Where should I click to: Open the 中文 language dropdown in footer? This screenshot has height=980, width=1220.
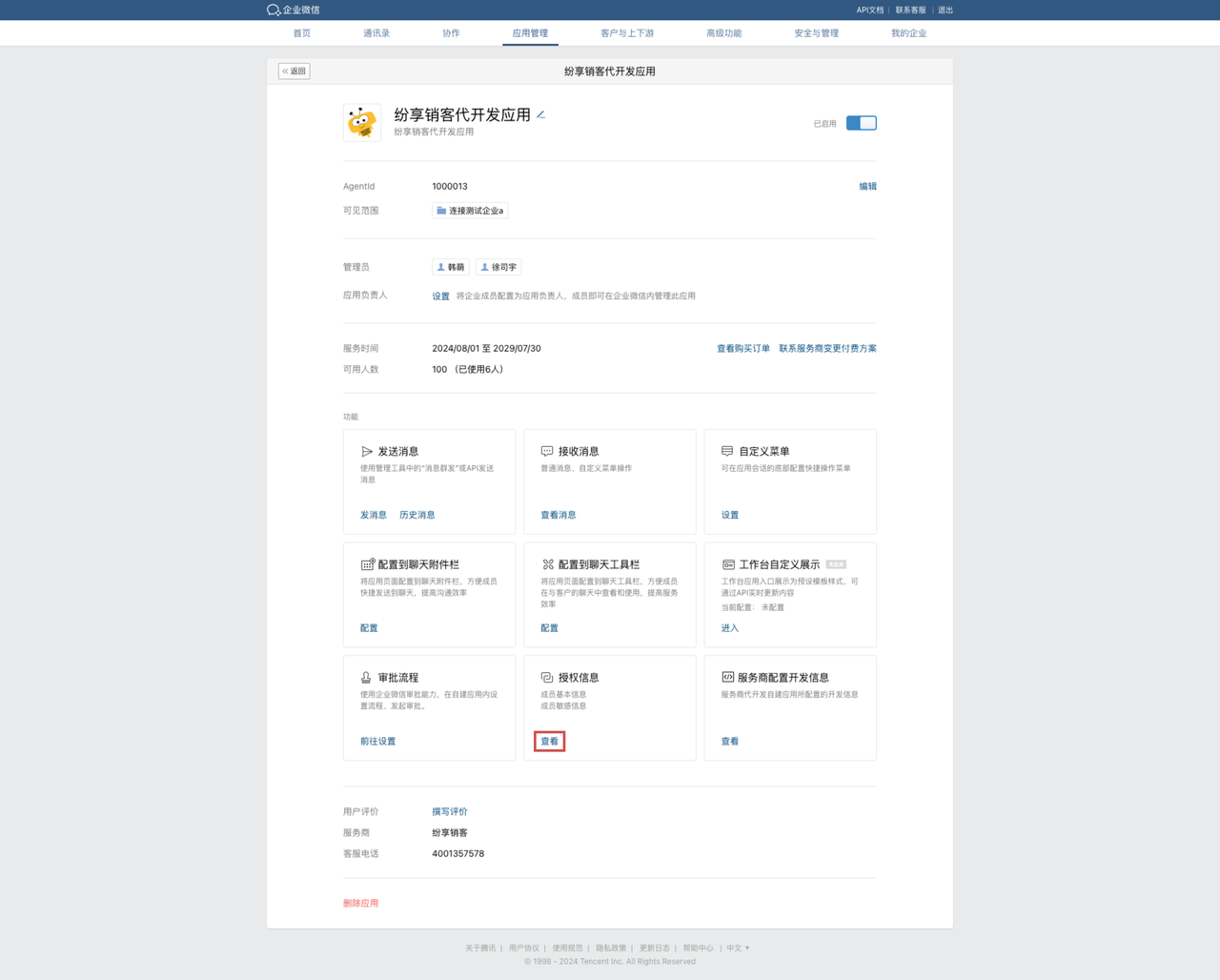(x=738, y=948)
